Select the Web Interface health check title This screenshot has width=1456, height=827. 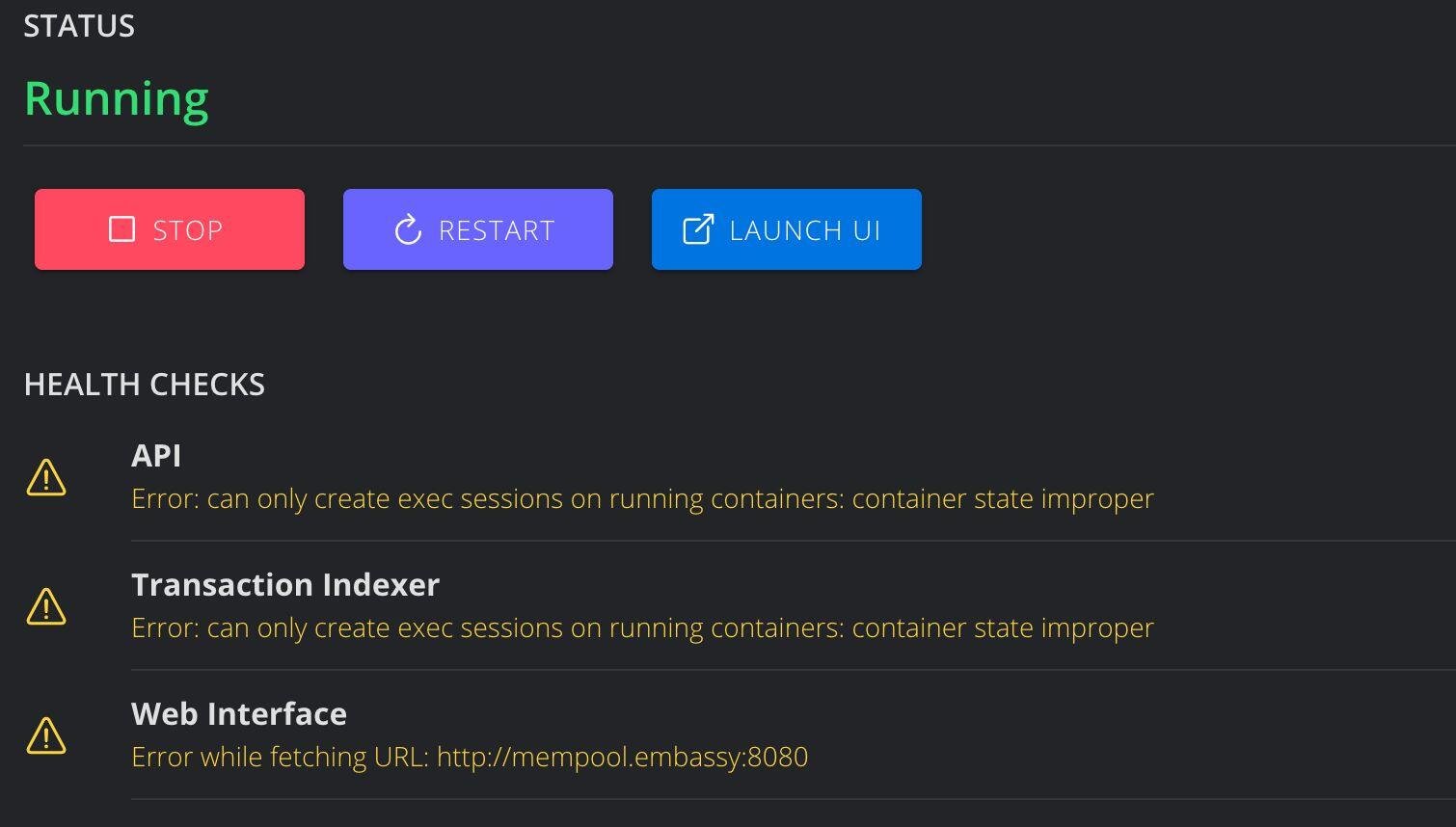click(239, 713)
